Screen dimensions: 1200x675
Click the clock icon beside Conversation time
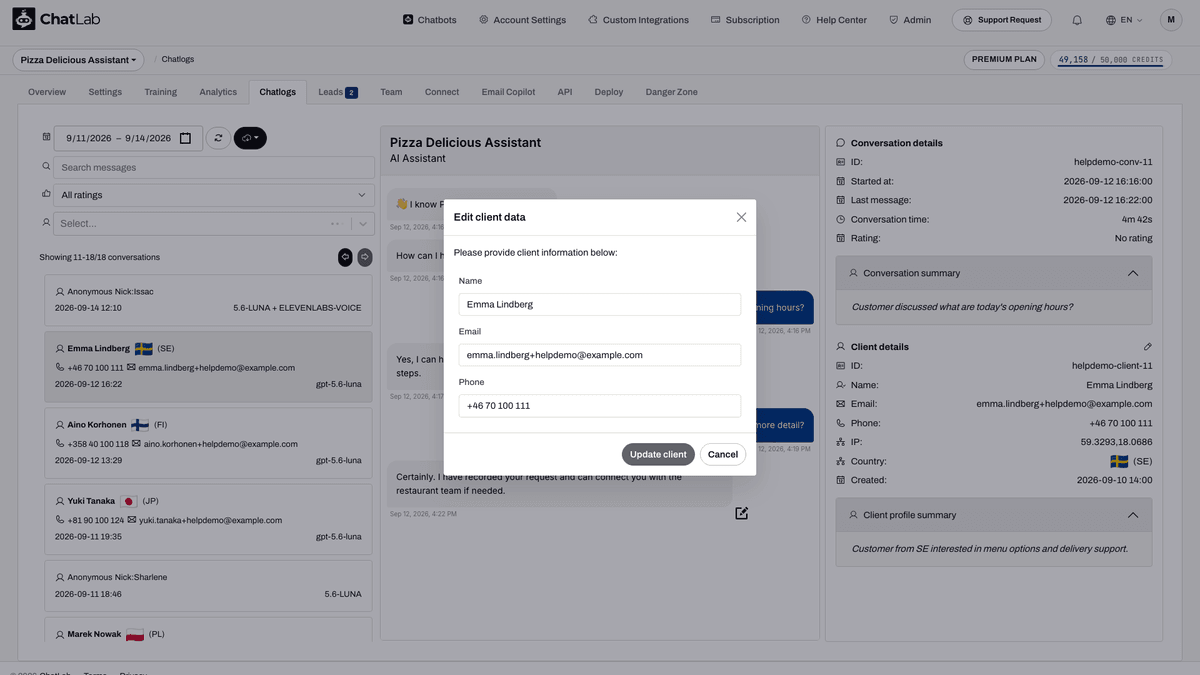tap(841, 219)
